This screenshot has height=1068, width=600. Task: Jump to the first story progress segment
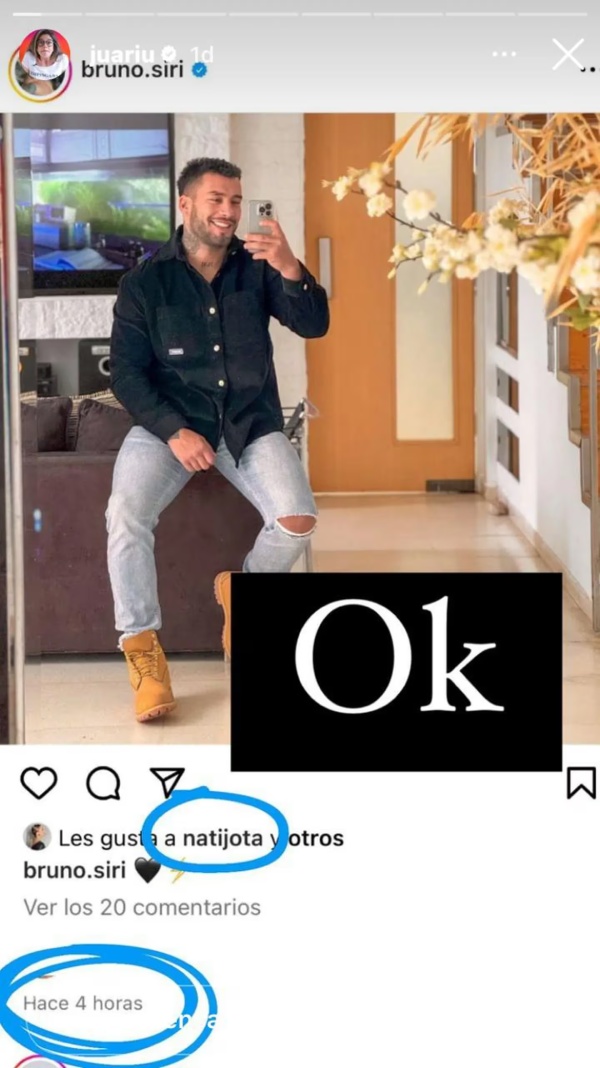tap(40, 14)
